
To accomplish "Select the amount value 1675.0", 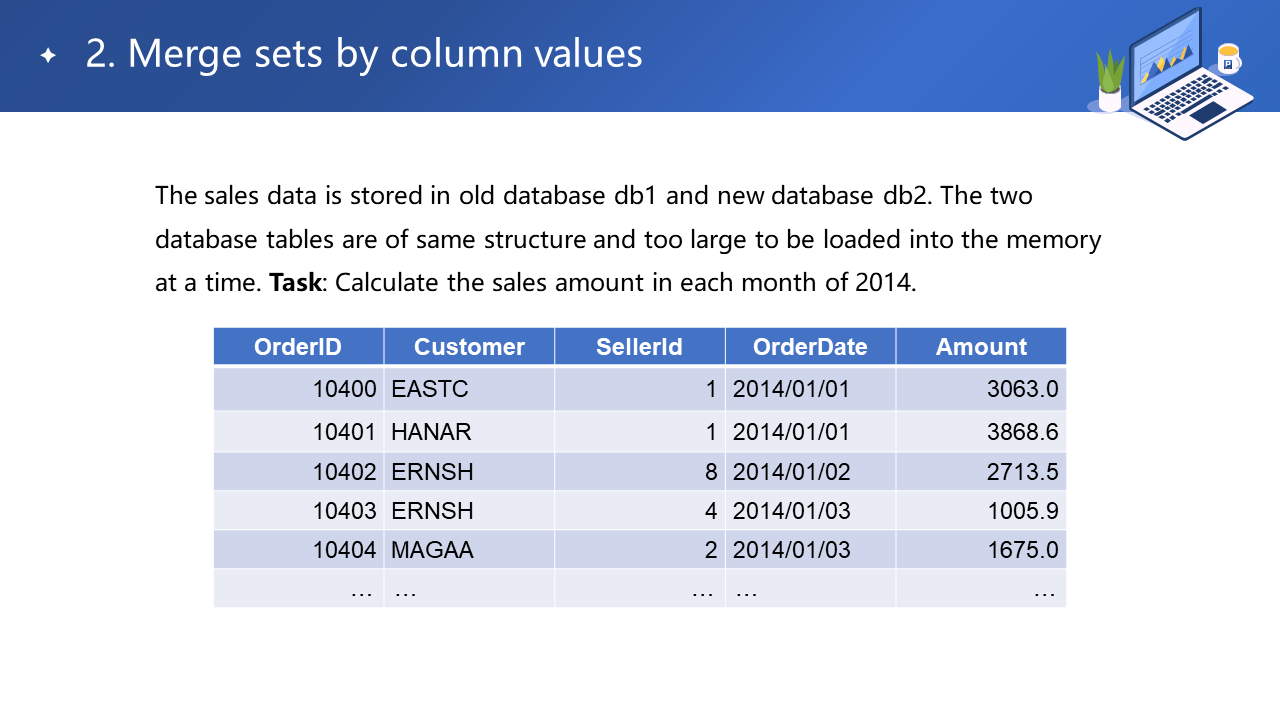I will [x=1022, y=550].
